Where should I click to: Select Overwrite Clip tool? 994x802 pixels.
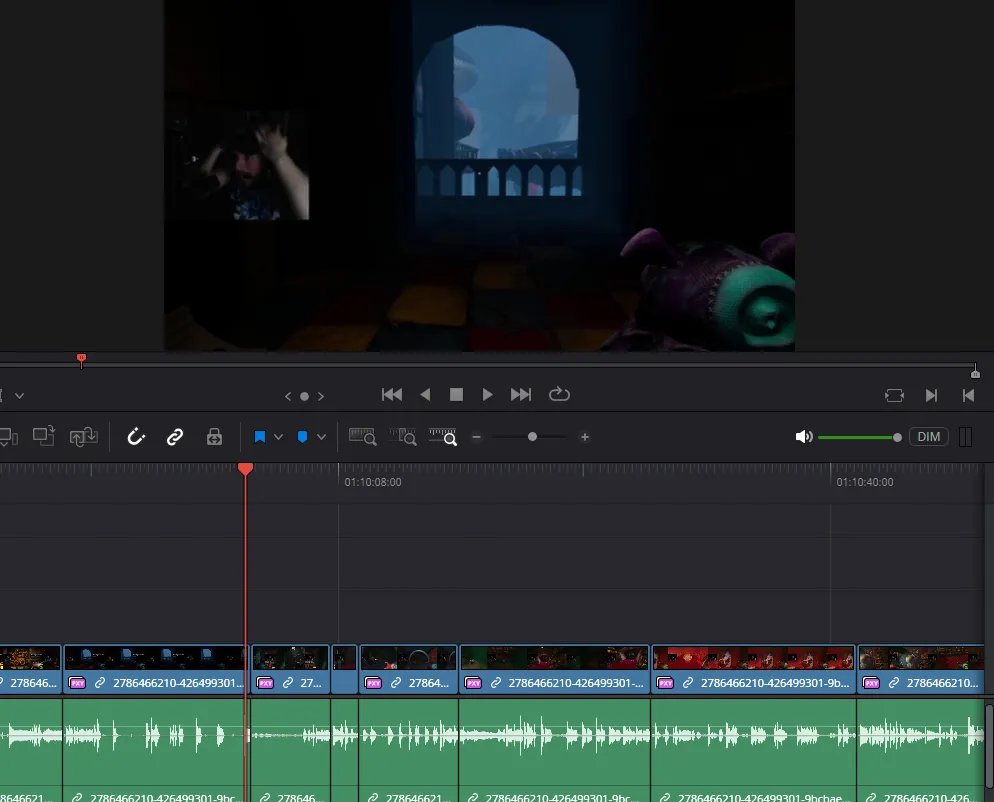pyautogui.click(x=44, y=436)
